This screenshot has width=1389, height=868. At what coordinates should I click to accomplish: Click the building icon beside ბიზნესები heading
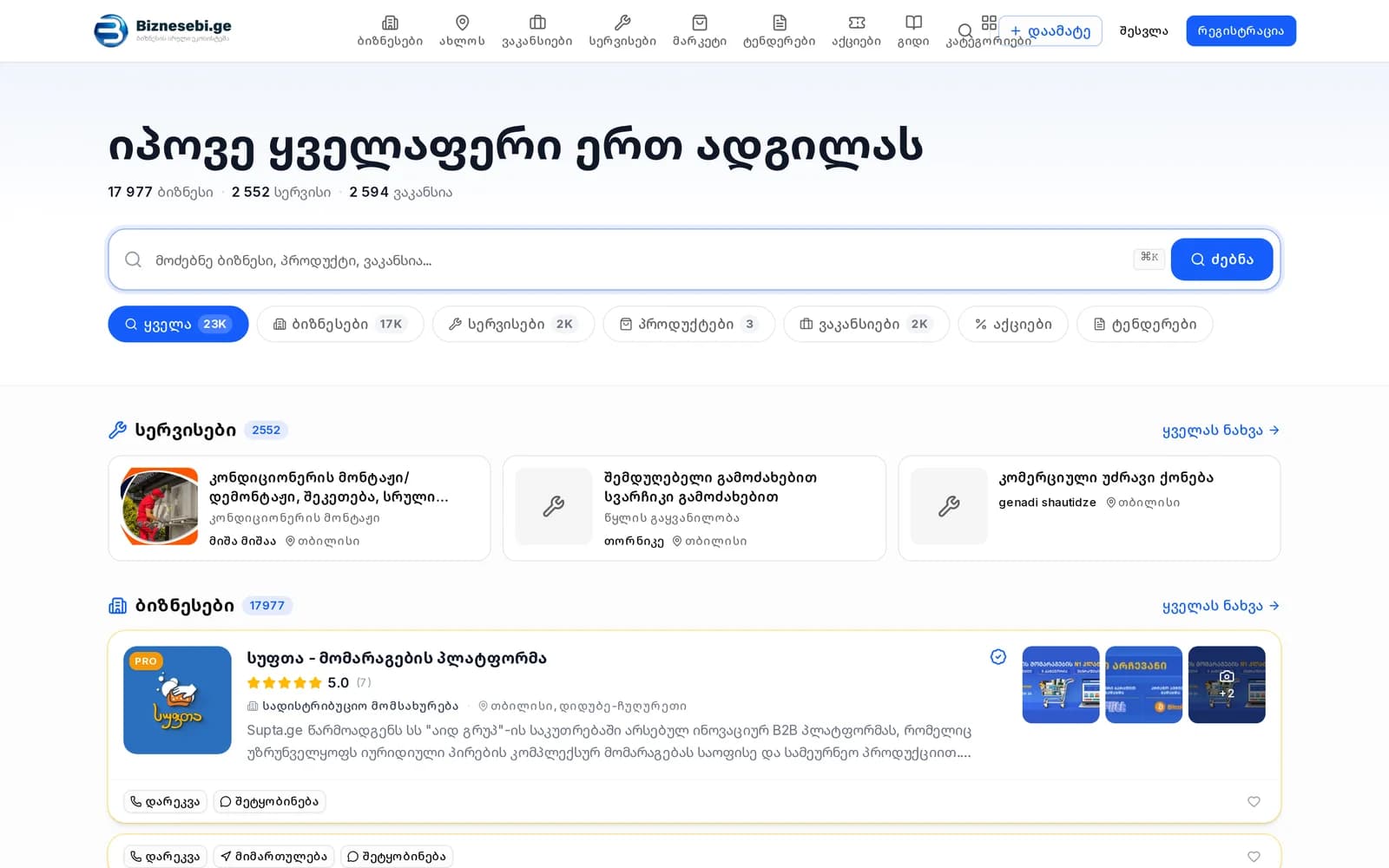tap(117, 606)
